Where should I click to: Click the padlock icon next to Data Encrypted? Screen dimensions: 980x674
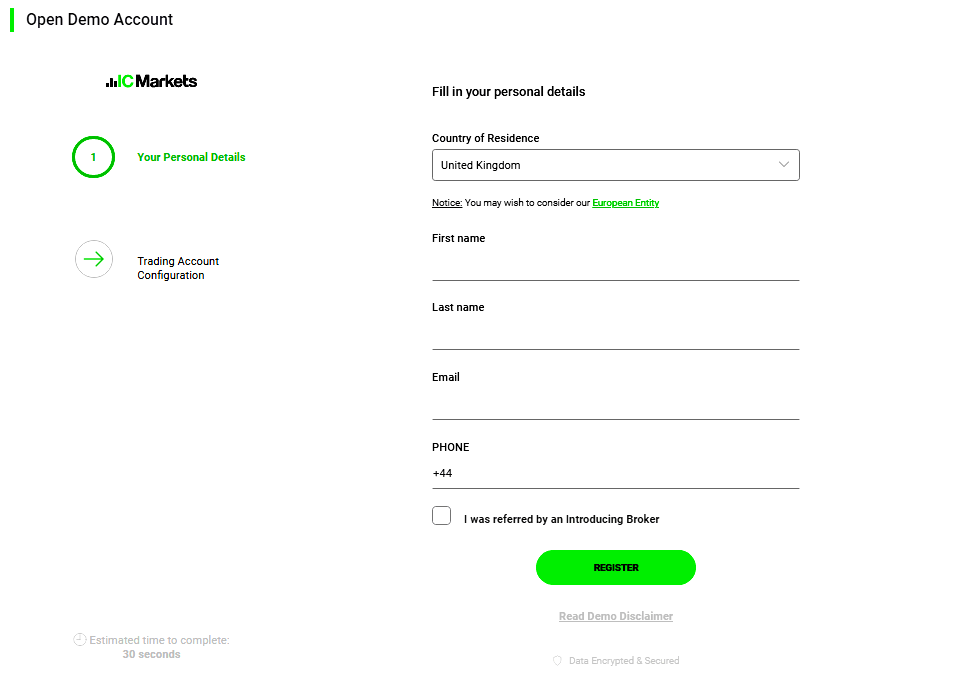pos(557,660)
